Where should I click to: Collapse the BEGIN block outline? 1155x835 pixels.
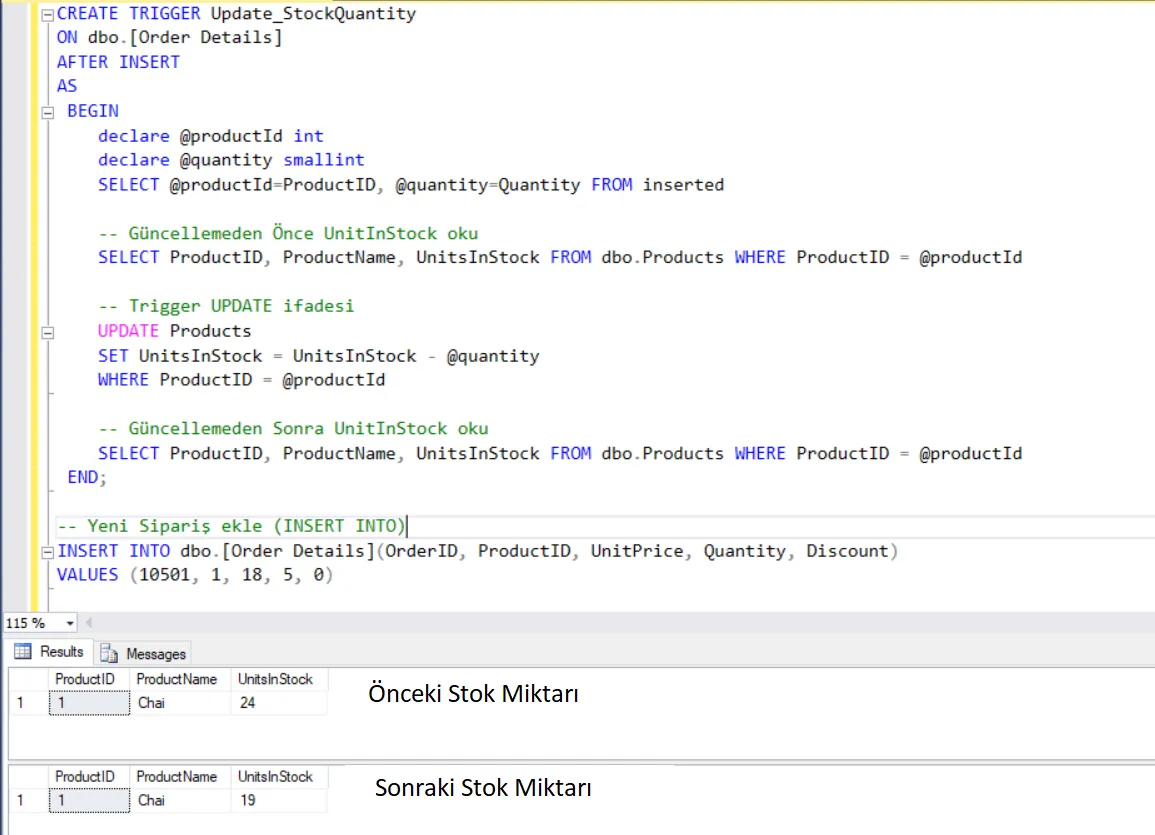(48, 113)
